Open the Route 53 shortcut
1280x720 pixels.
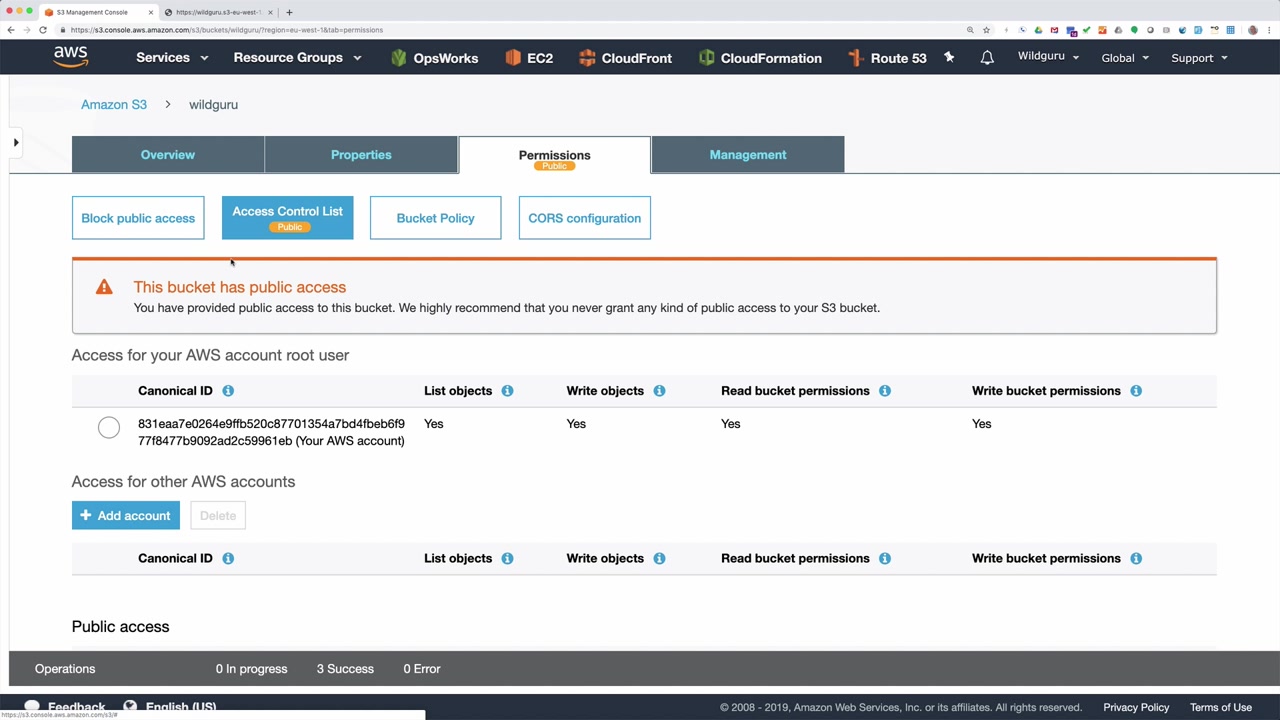(887, 58)
